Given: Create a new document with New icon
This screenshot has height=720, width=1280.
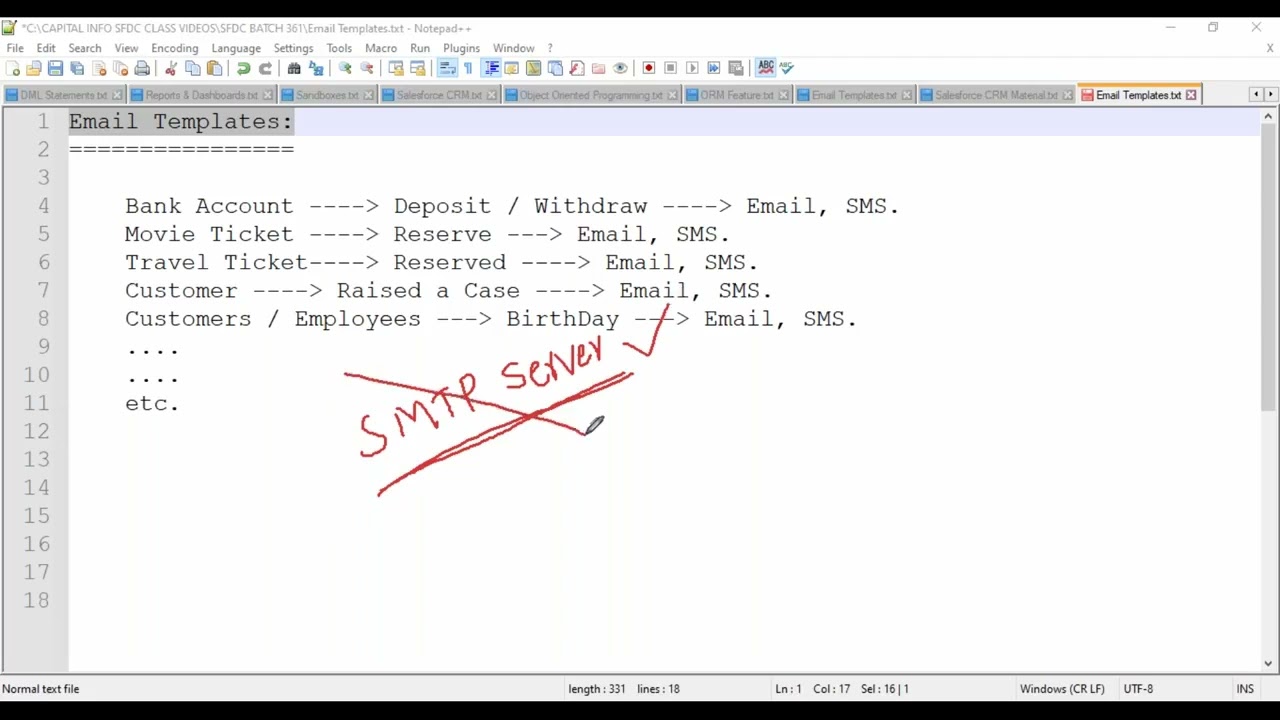Looking at the screenshot, I should [12, 68].
